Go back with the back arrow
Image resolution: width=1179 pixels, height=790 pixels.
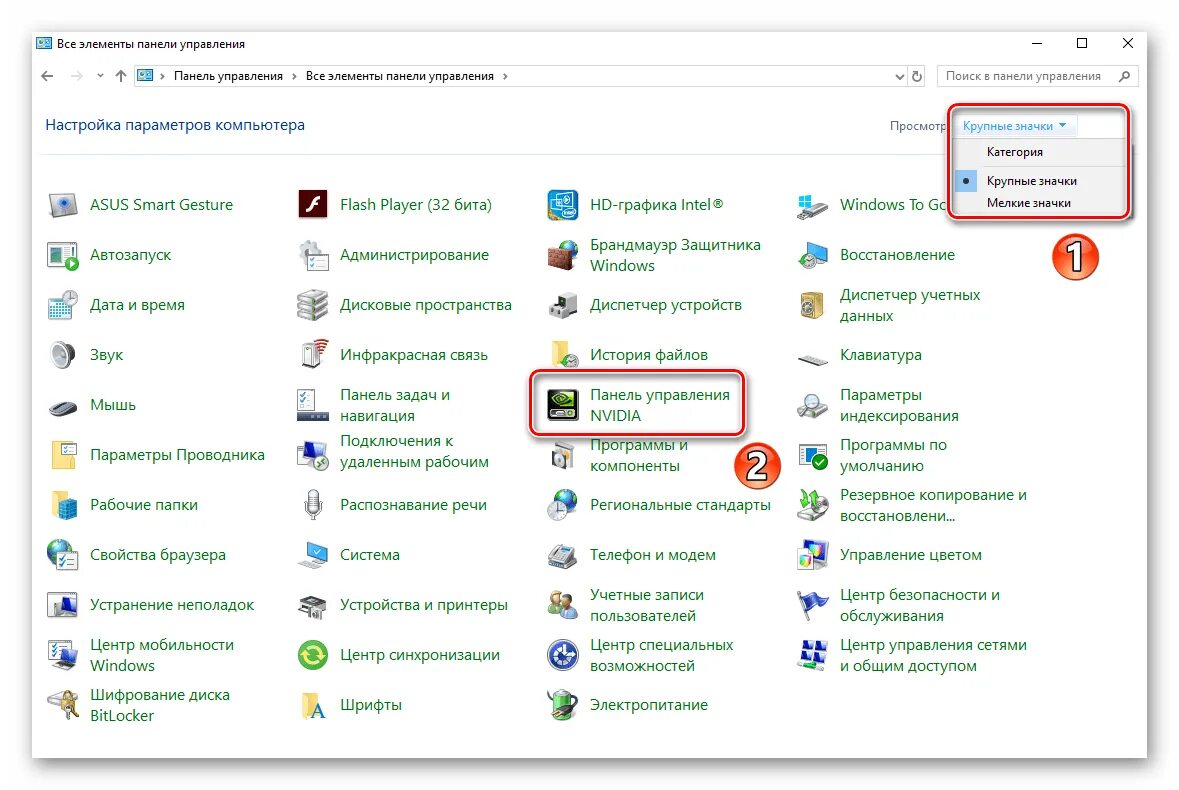tap(47, 76)
